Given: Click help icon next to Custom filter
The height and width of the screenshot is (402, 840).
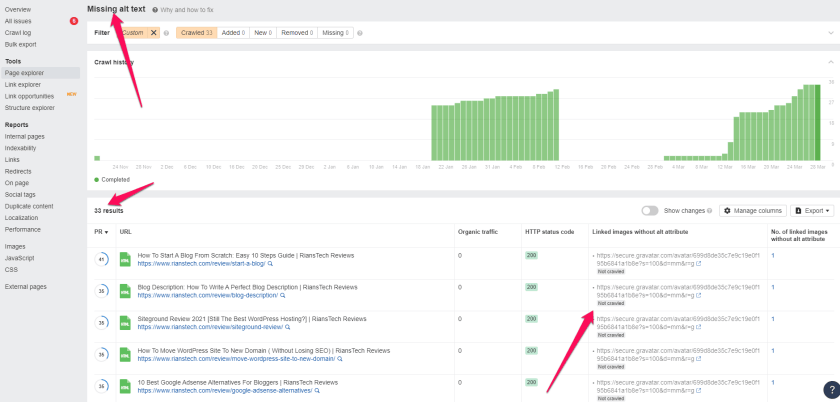Looking at the screenshot, I should (x=166, y=33).
